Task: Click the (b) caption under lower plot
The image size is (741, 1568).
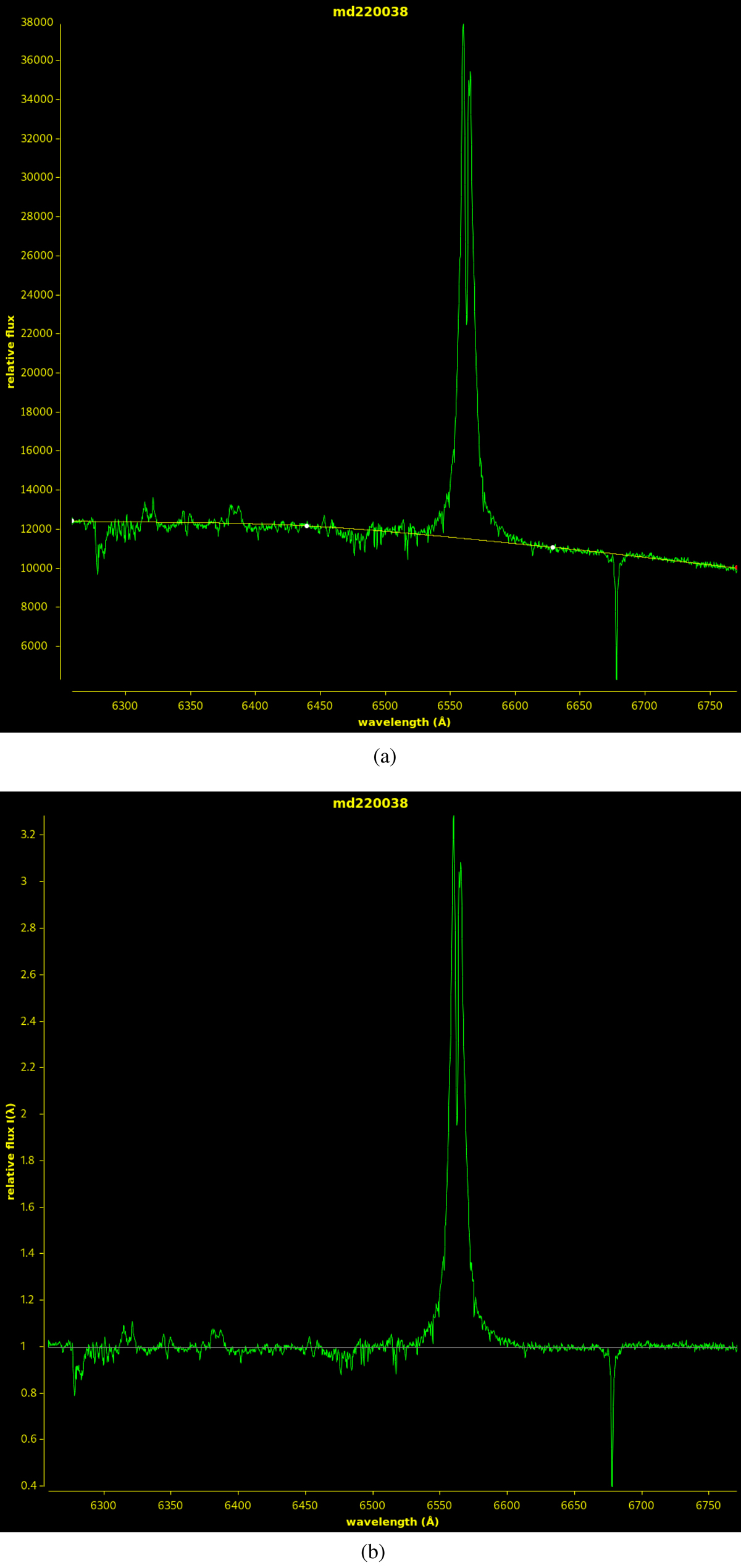Action: tap(373, 1551)
